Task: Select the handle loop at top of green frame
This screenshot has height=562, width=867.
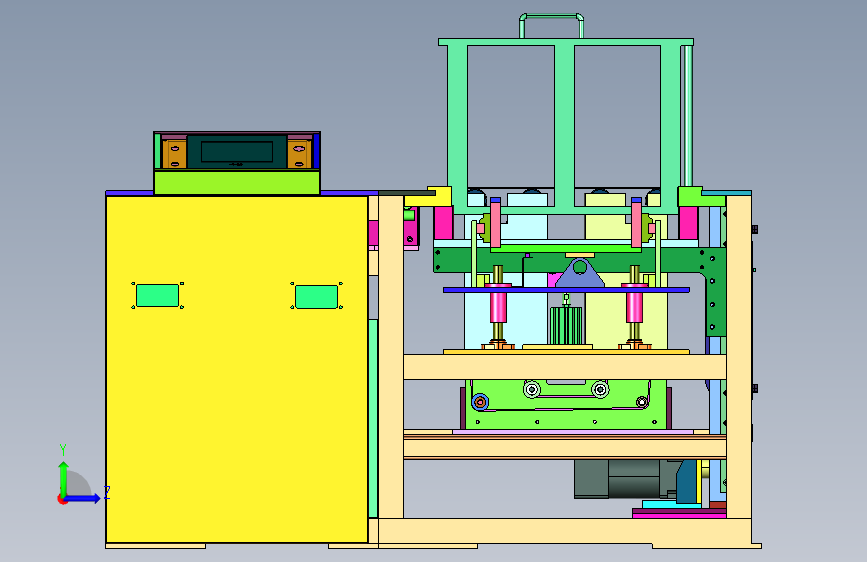Action: click(x=551, y=25)
